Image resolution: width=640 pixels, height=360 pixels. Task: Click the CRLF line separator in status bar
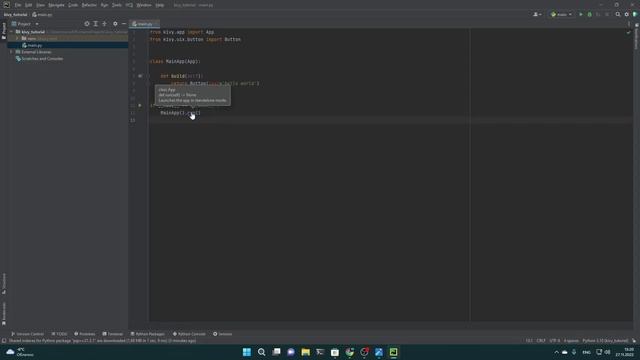click(x=541, y=341)
